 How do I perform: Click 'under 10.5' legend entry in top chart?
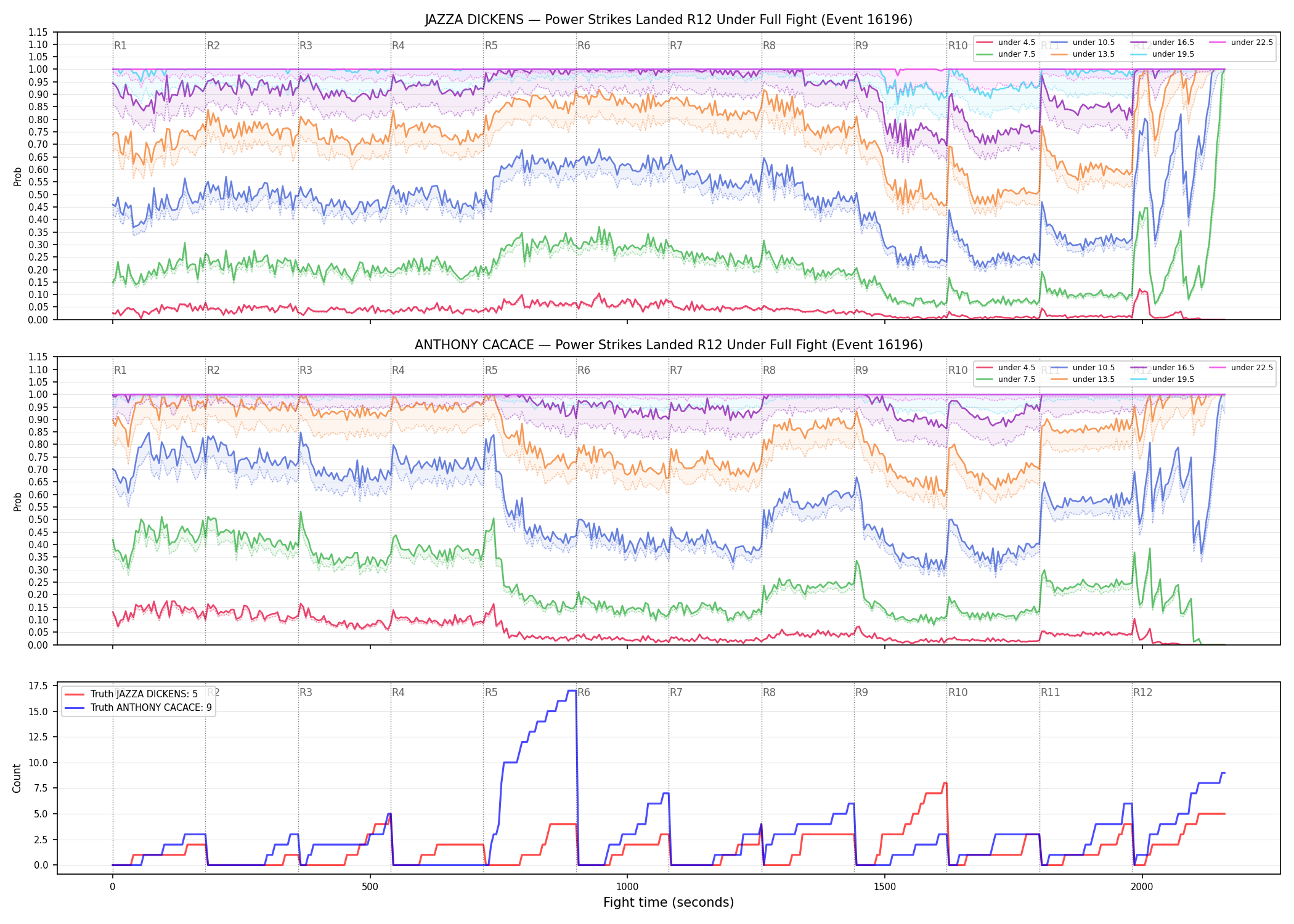pos(1083,43)
